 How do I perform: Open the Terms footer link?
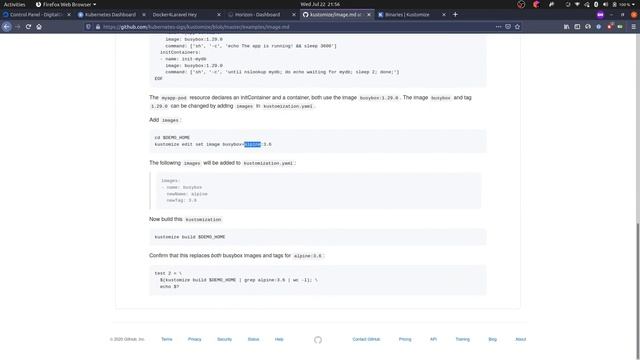167,340
